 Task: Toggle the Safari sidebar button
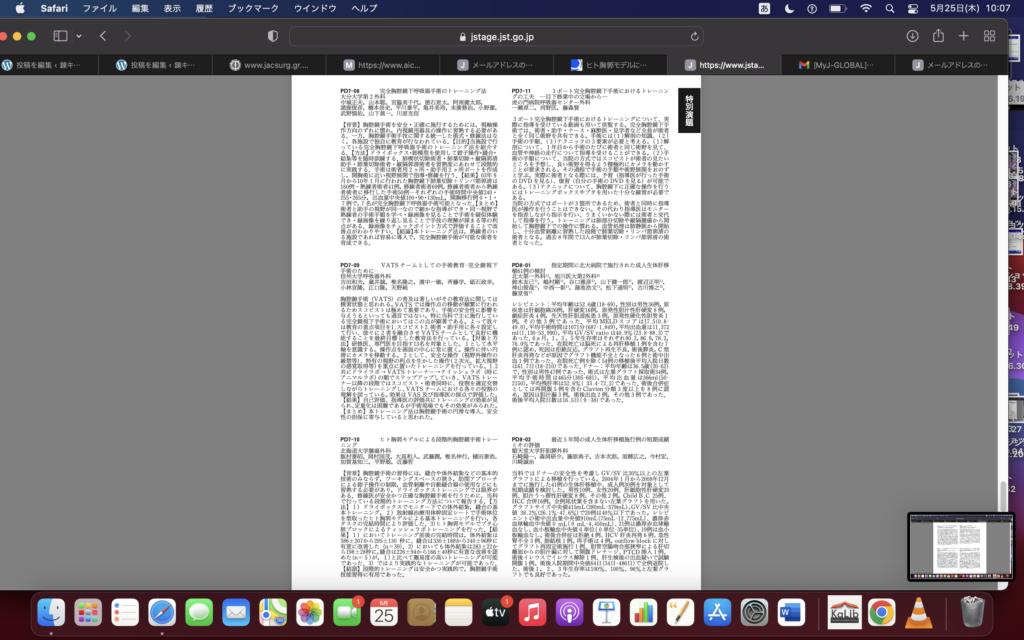(x=60, y=36)
